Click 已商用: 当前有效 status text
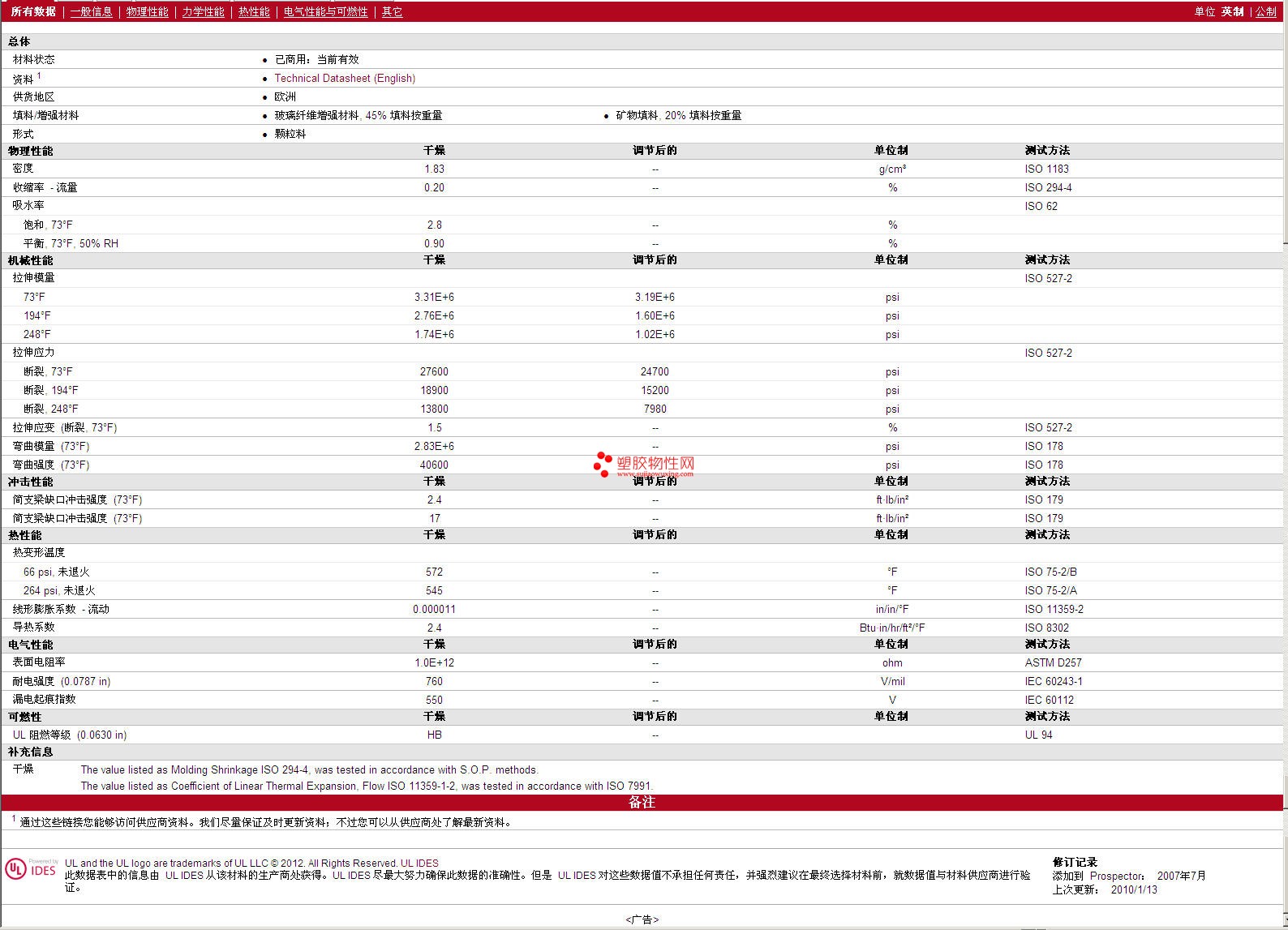Screen dimensions: 1288x930 coord(316,59)
